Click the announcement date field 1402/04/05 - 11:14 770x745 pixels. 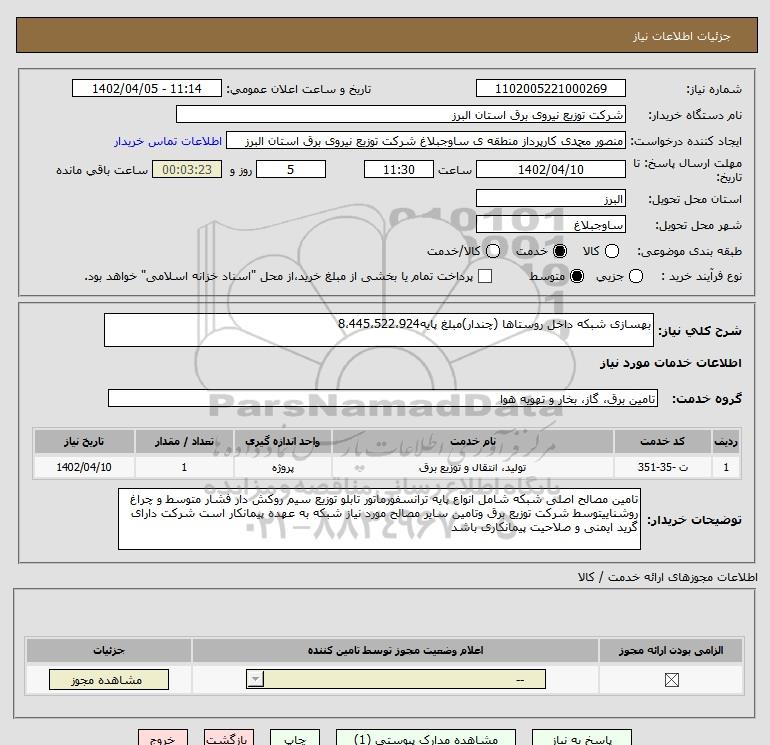tap(147, 88)
